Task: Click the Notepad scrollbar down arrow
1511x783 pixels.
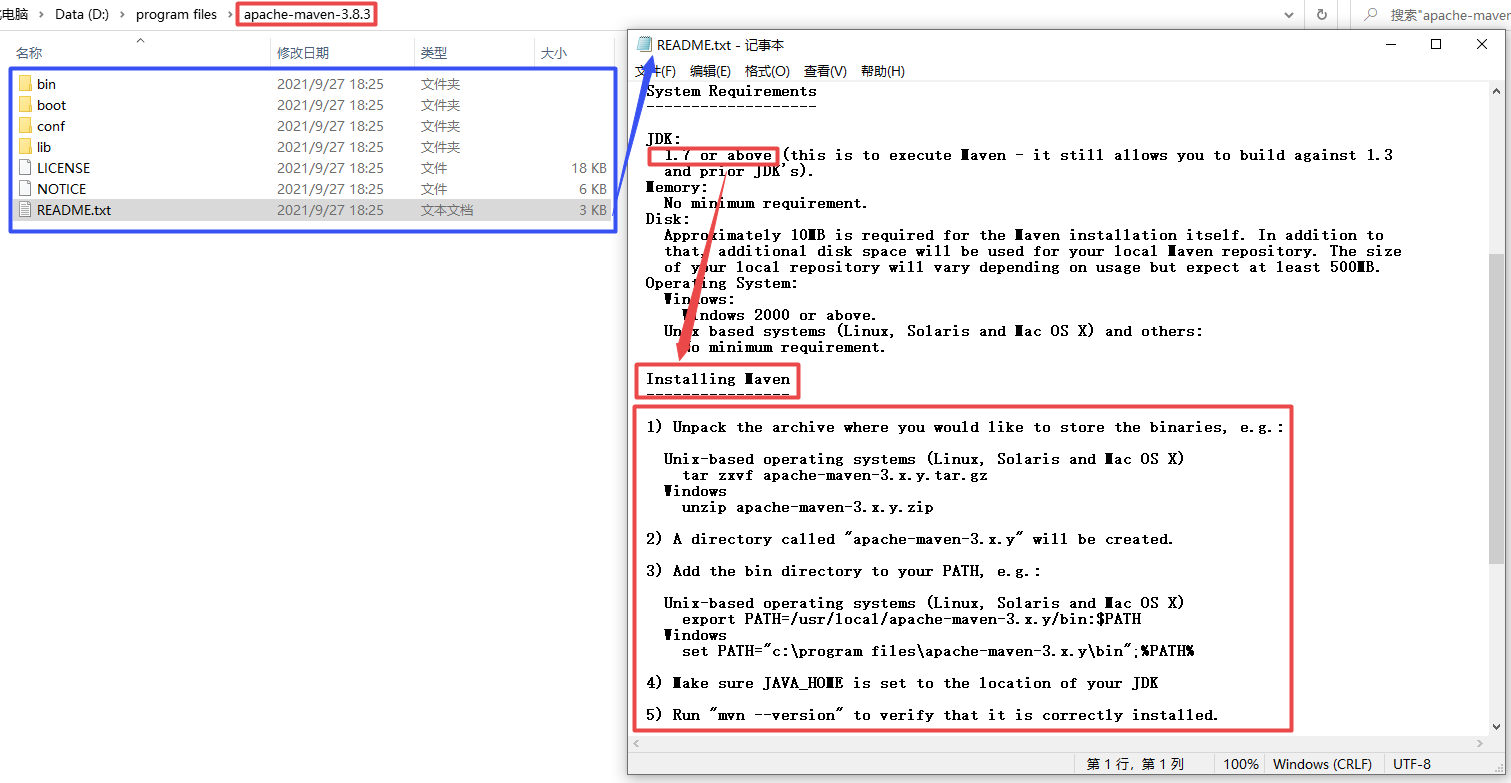Action: [x=1497, y=728]
